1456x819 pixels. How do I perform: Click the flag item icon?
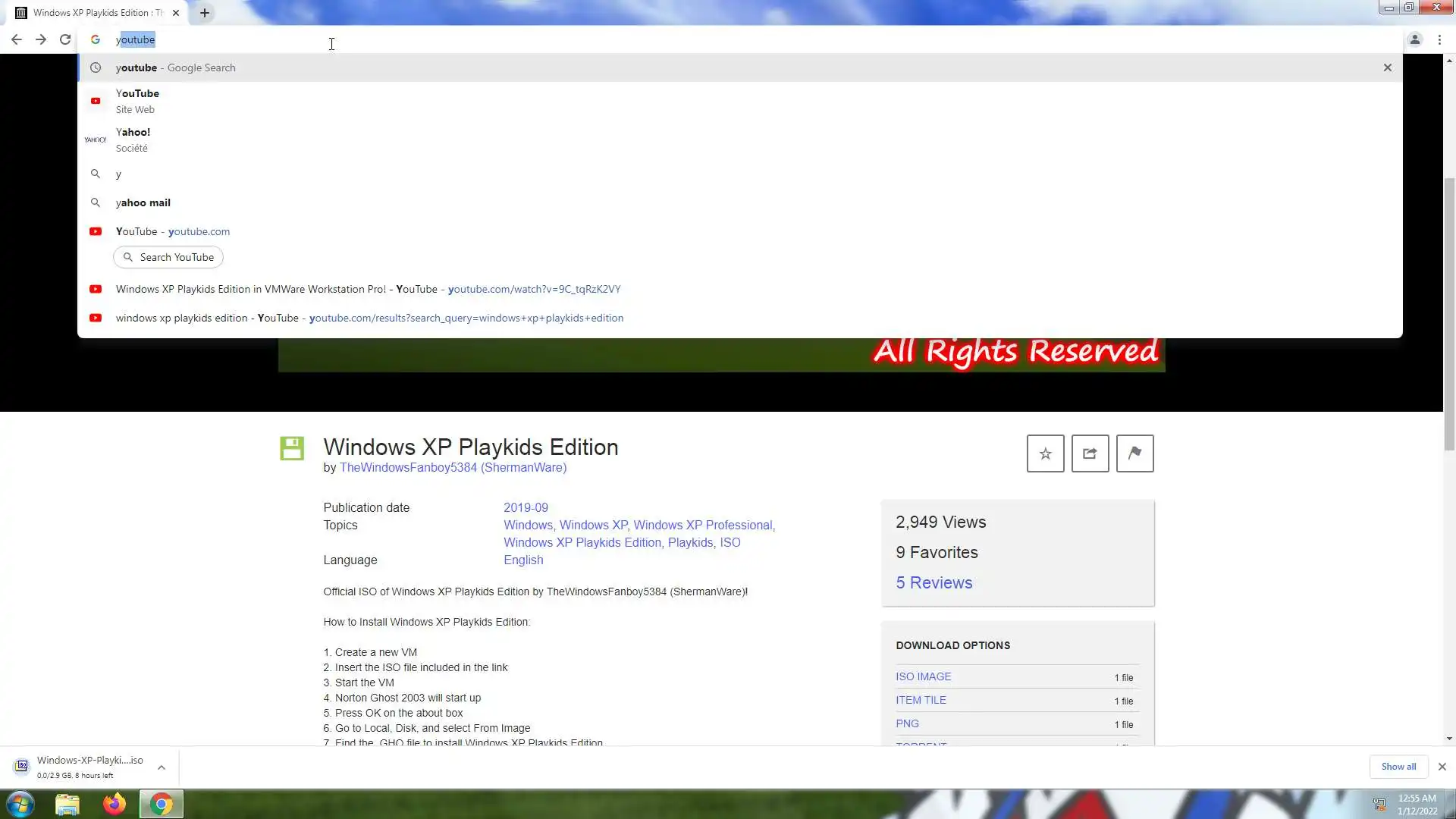click(1134, 453)
